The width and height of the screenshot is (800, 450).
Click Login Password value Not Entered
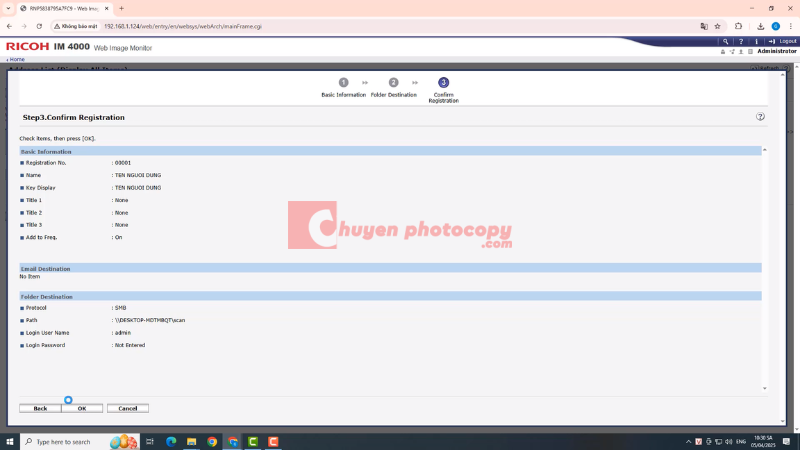(130, 345)
